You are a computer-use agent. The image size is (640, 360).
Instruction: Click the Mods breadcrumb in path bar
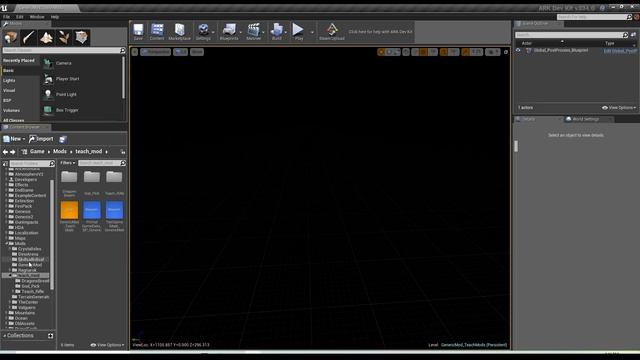pos(60,151)
